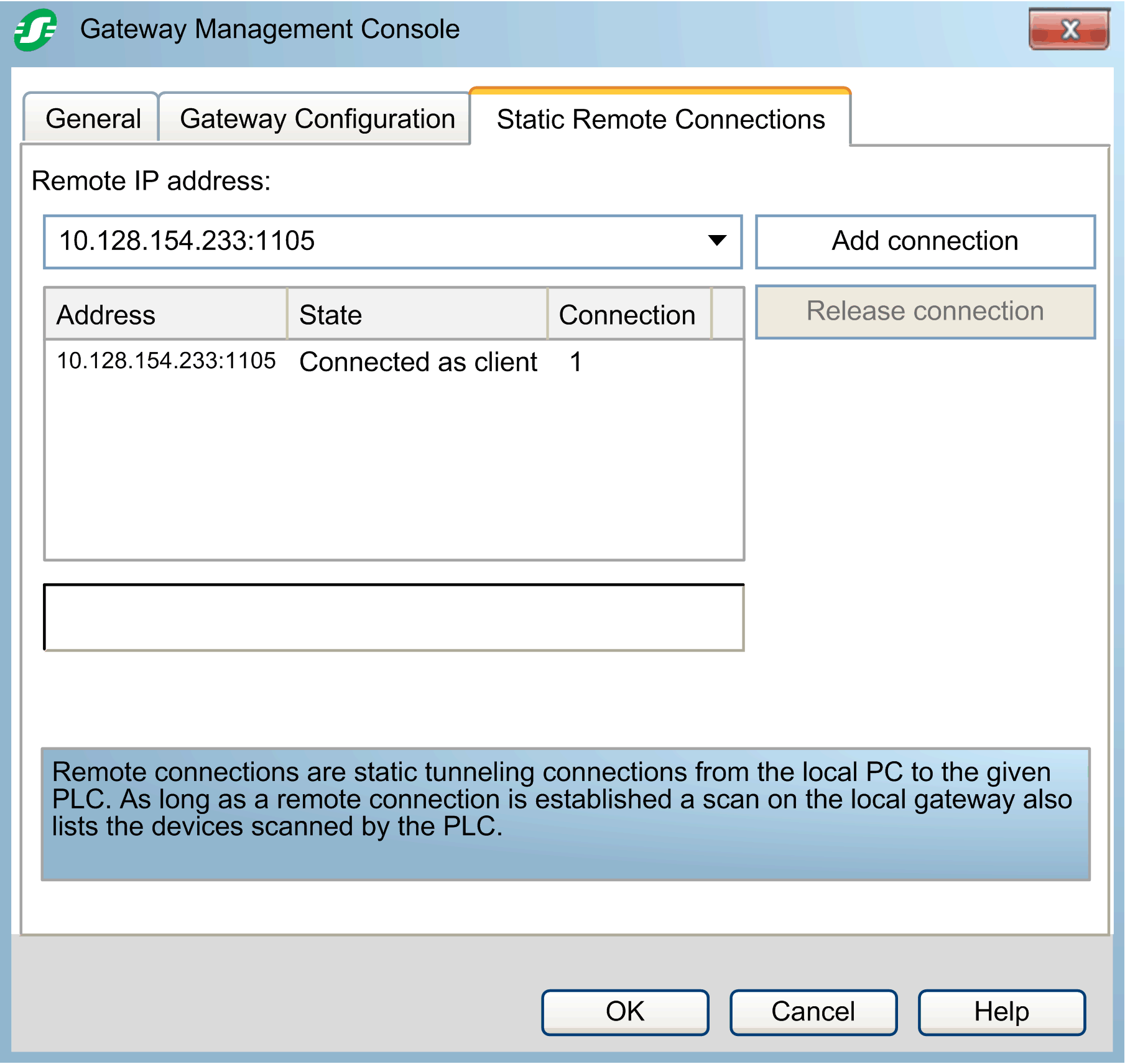Confirm the dialog with OK
1125x1064 pixels.
625,1012
